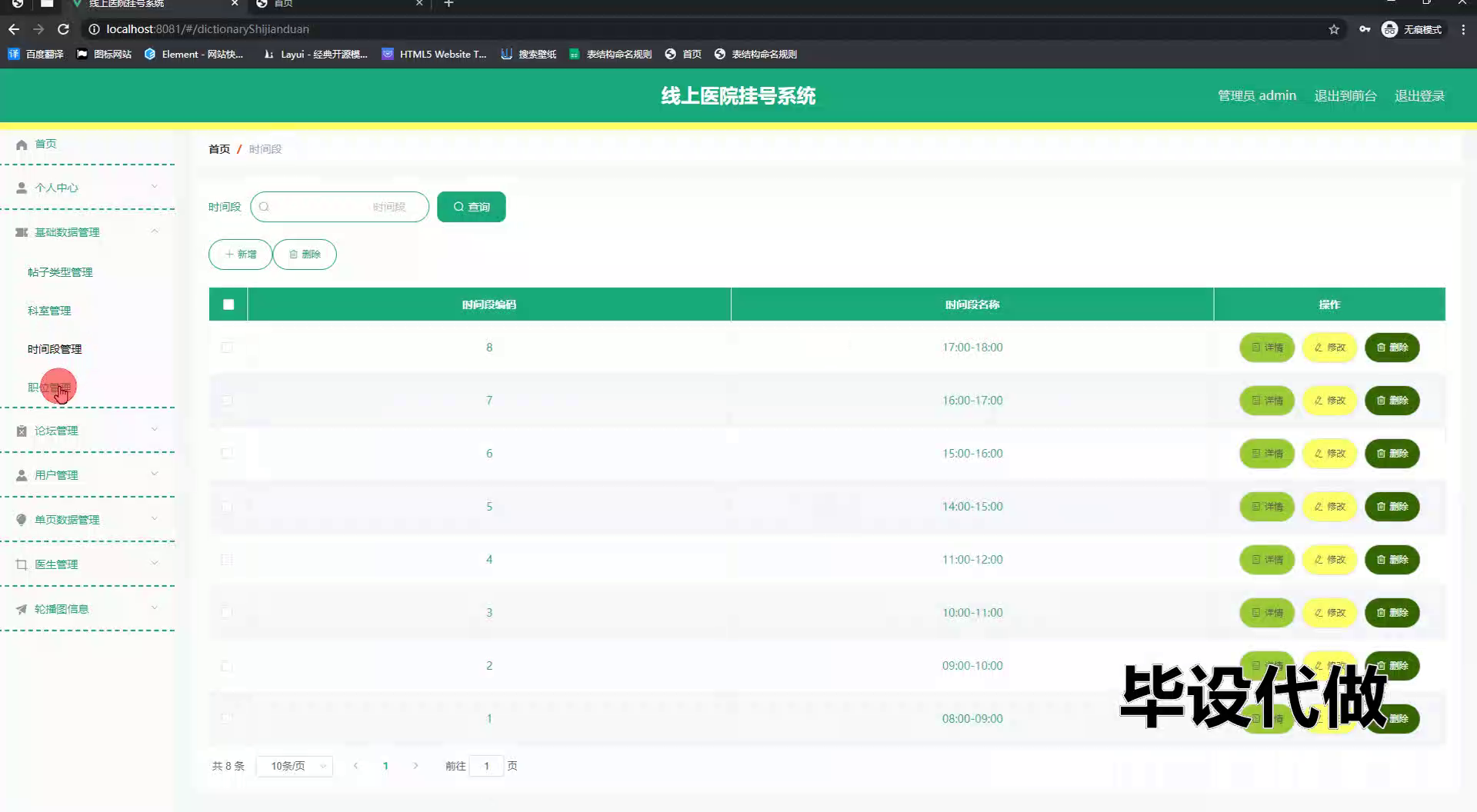1477x812 pixels.
Task: Click the browser address bar URL
Action: (208, 29)
